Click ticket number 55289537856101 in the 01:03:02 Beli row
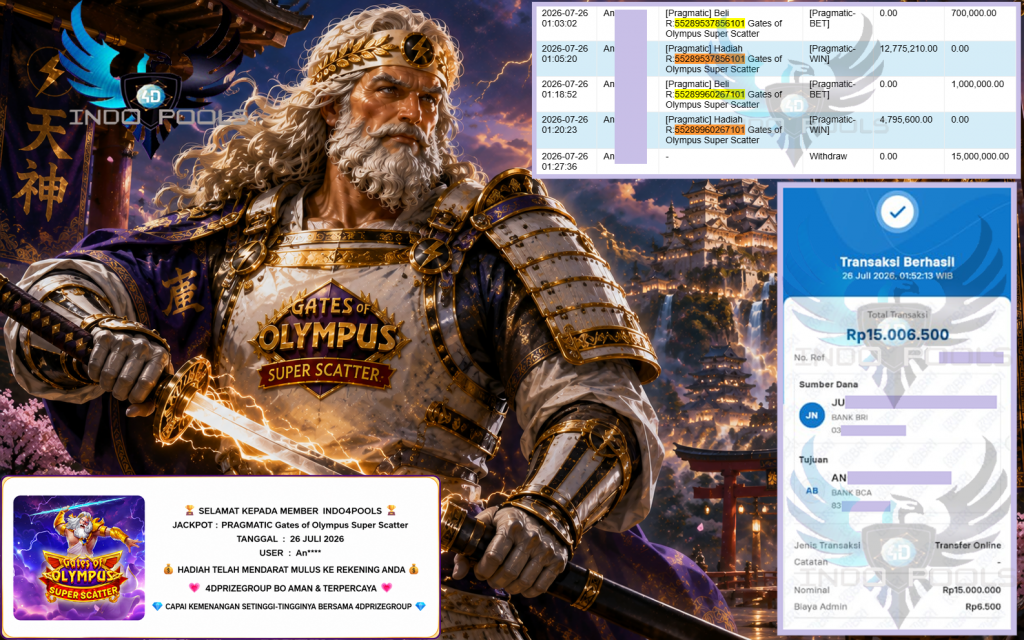1024x640 pixels. [709, 24]
